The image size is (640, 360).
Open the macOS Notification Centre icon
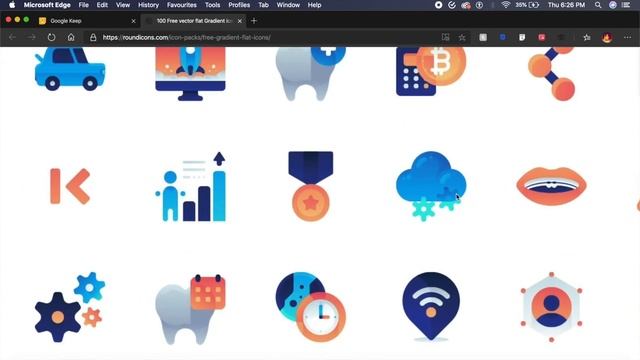click(x=626, y=5)
